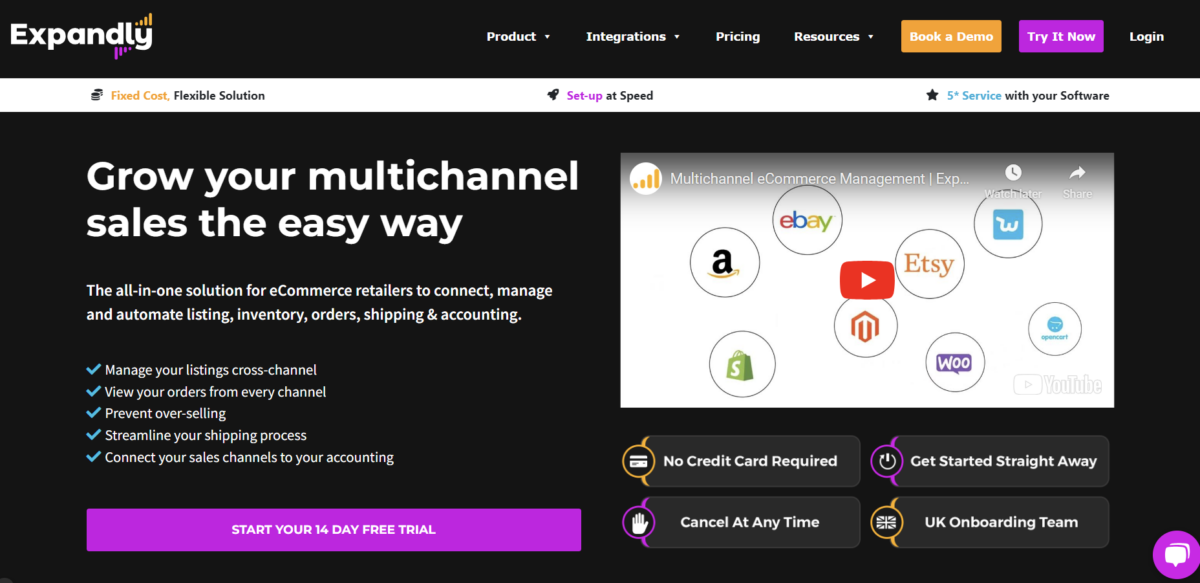Click the star icon
1200x583 pixels.
932,95
